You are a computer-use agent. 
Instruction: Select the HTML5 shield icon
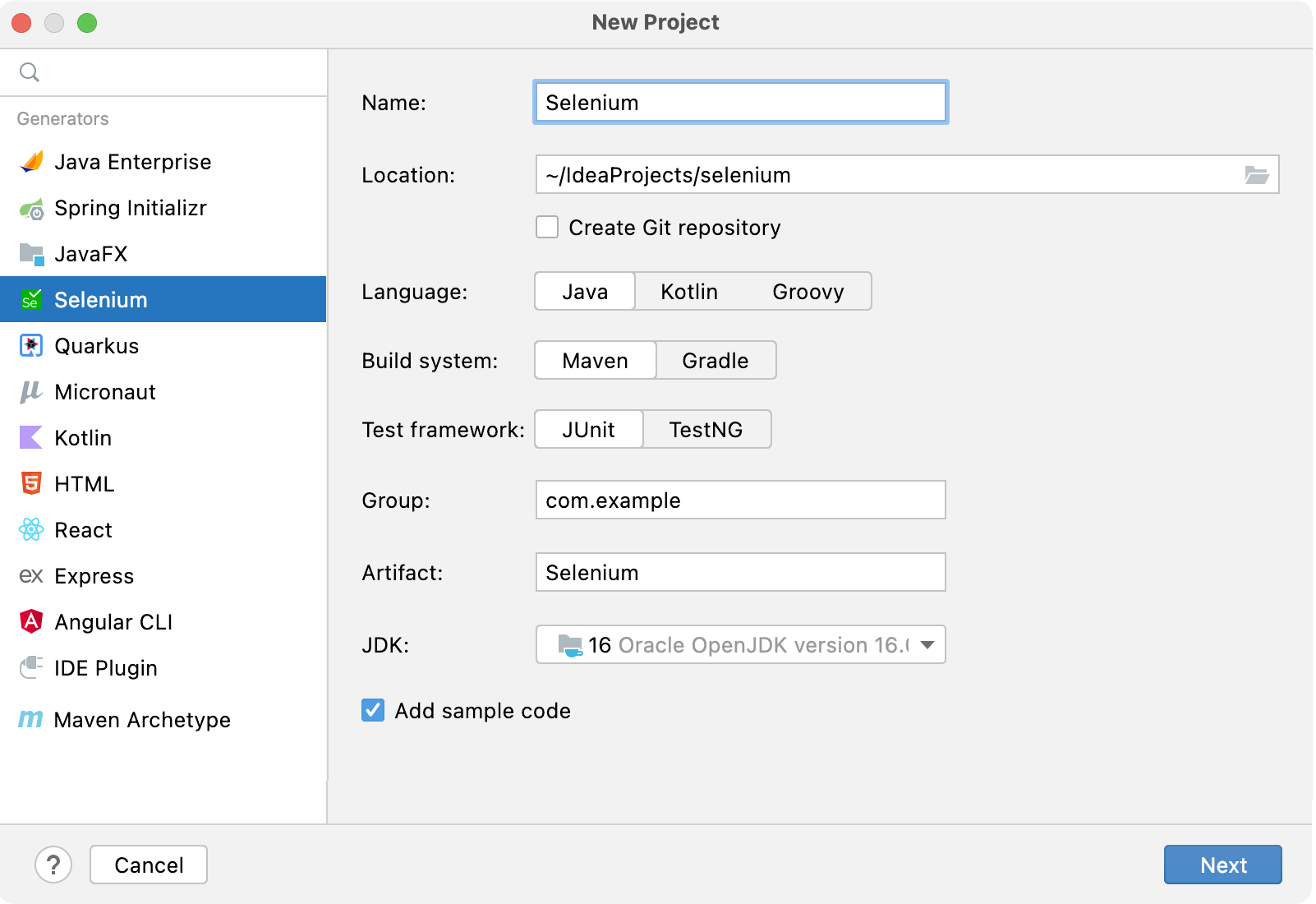coord(31,483)
